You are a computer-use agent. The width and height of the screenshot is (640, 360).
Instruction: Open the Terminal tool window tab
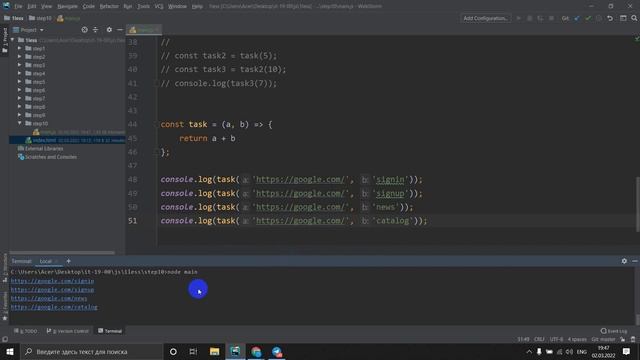(x=110, y=331)
